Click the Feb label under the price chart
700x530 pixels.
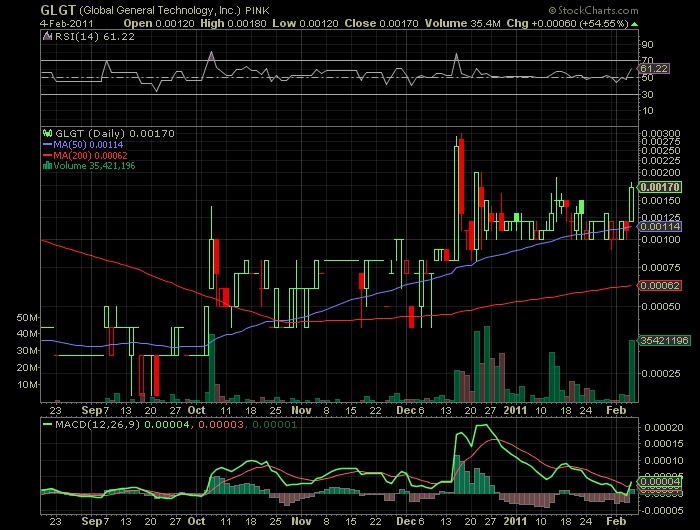[x=616, y=410]
